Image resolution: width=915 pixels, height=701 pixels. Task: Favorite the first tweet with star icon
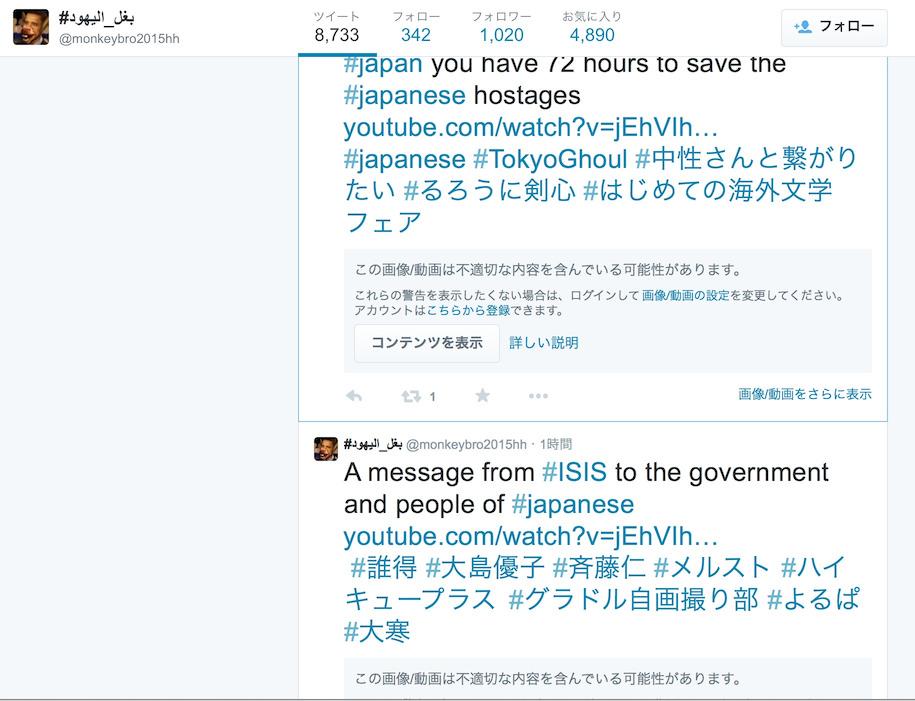point(483,396)
